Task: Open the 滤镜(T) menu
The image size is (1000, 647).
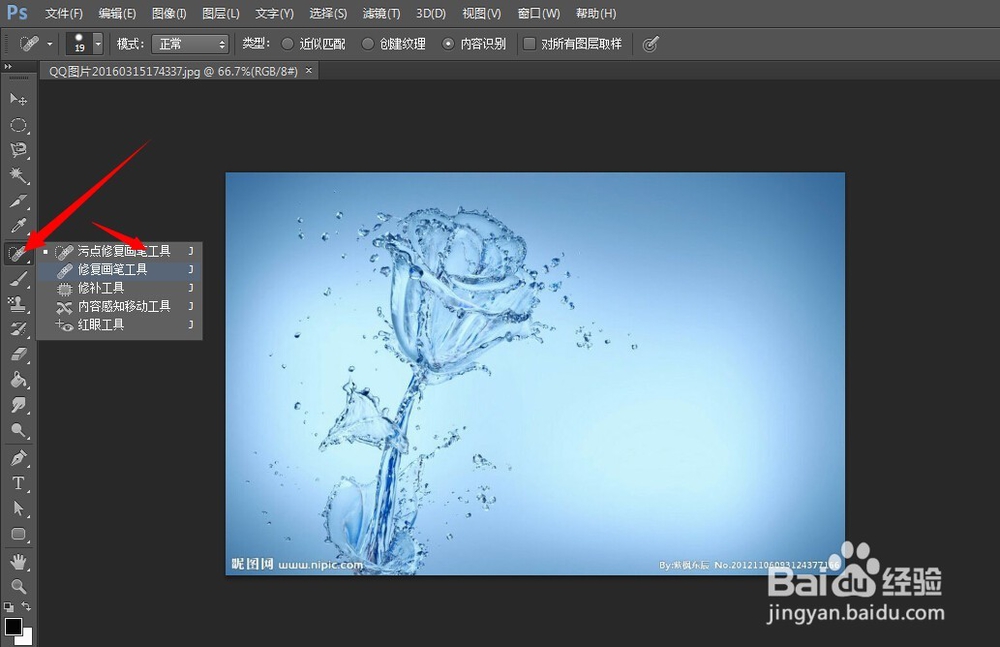Action: (x=381, y=13)
